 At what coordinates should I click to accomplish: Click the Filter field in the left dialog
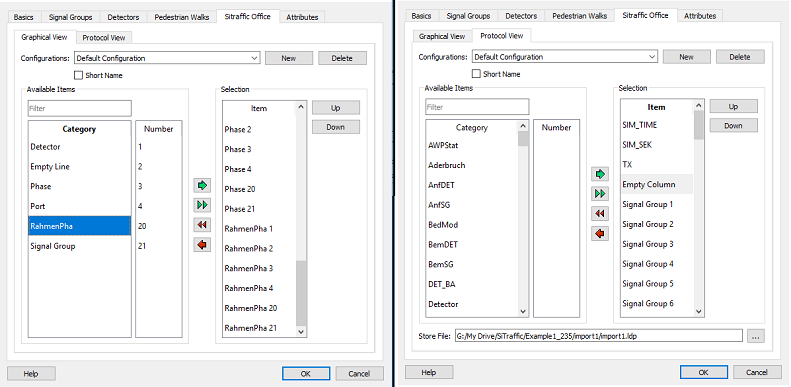80,108
